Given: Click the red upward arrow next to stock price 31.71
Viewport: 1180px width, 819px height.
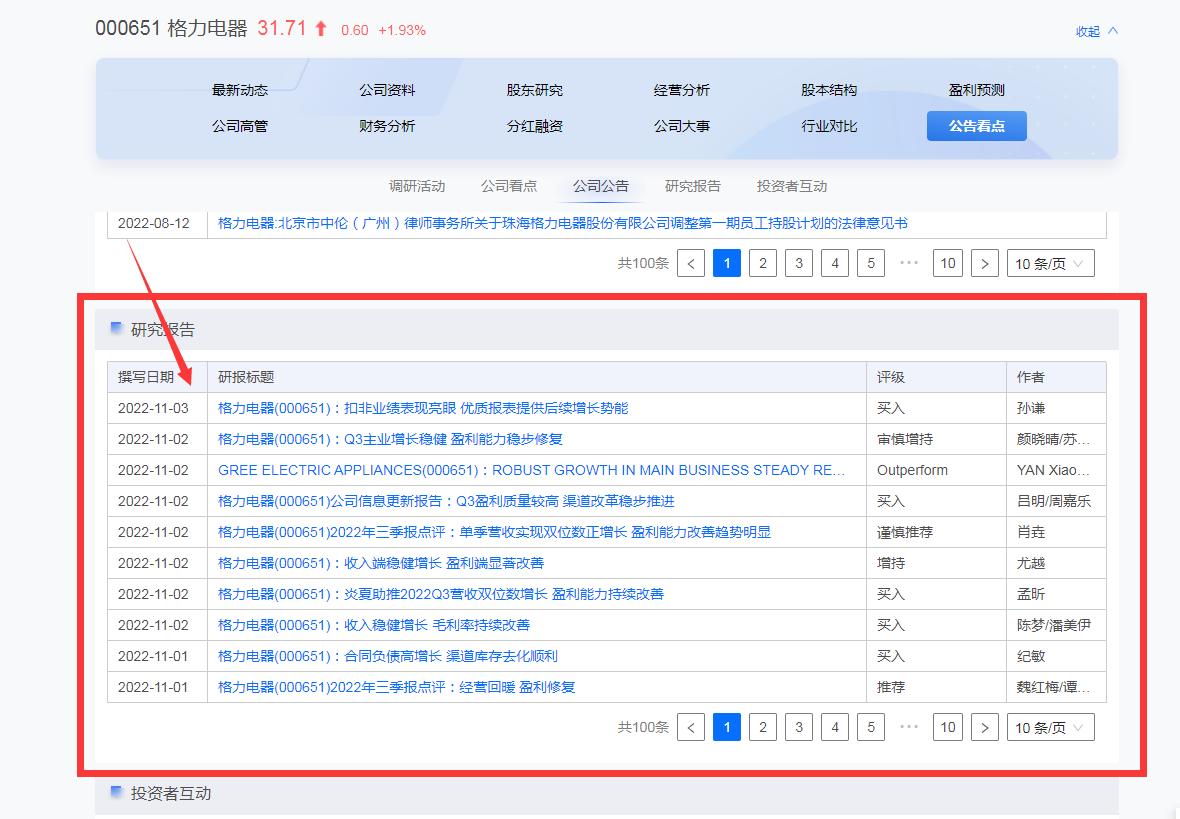Looking at the screenshot, I should click(318, 30).
